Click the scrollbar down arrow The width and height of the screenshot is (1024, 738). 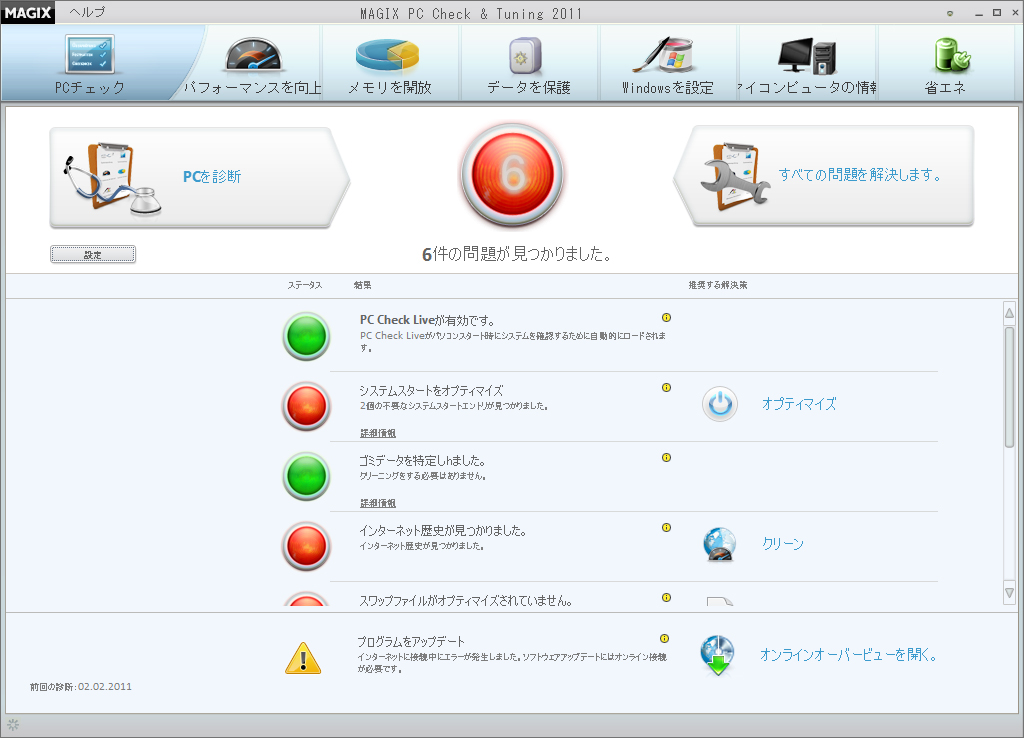point(1010,593)
